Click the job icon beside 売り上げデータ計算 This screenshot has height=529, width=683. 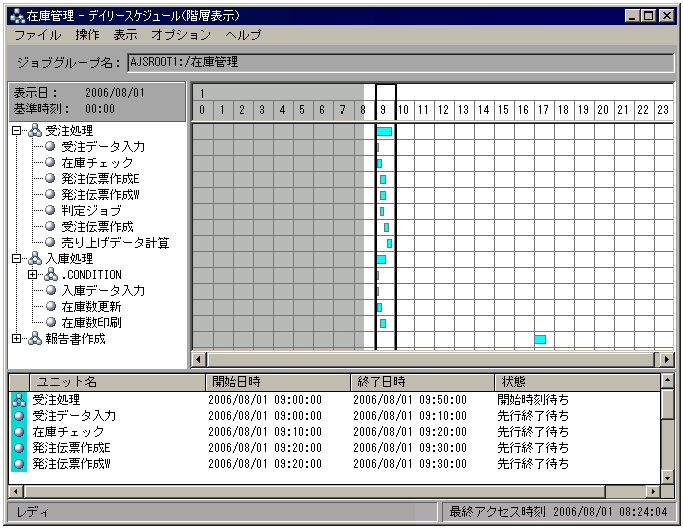51,242
